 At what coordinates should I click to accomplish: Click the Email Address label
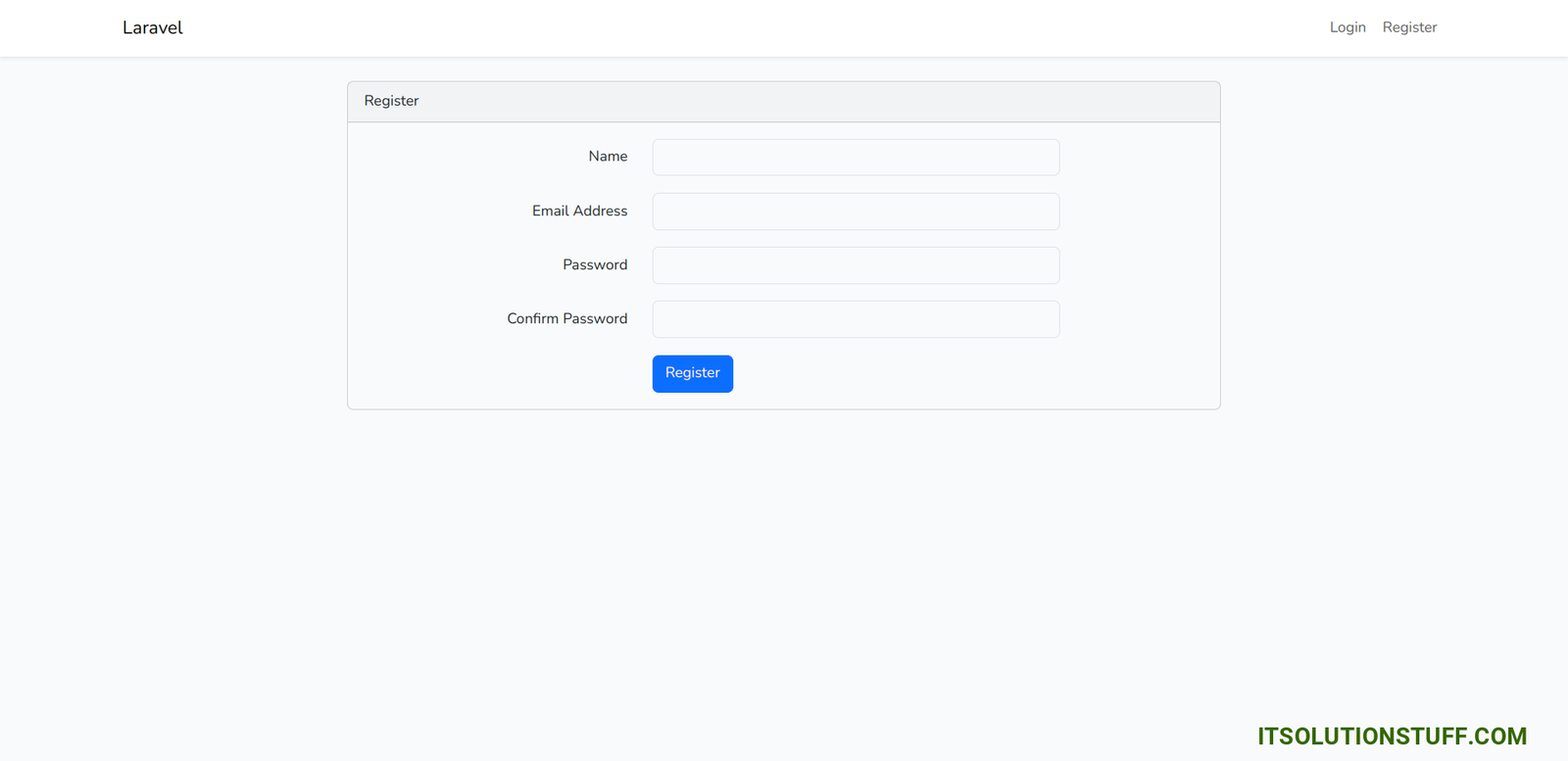579,211
